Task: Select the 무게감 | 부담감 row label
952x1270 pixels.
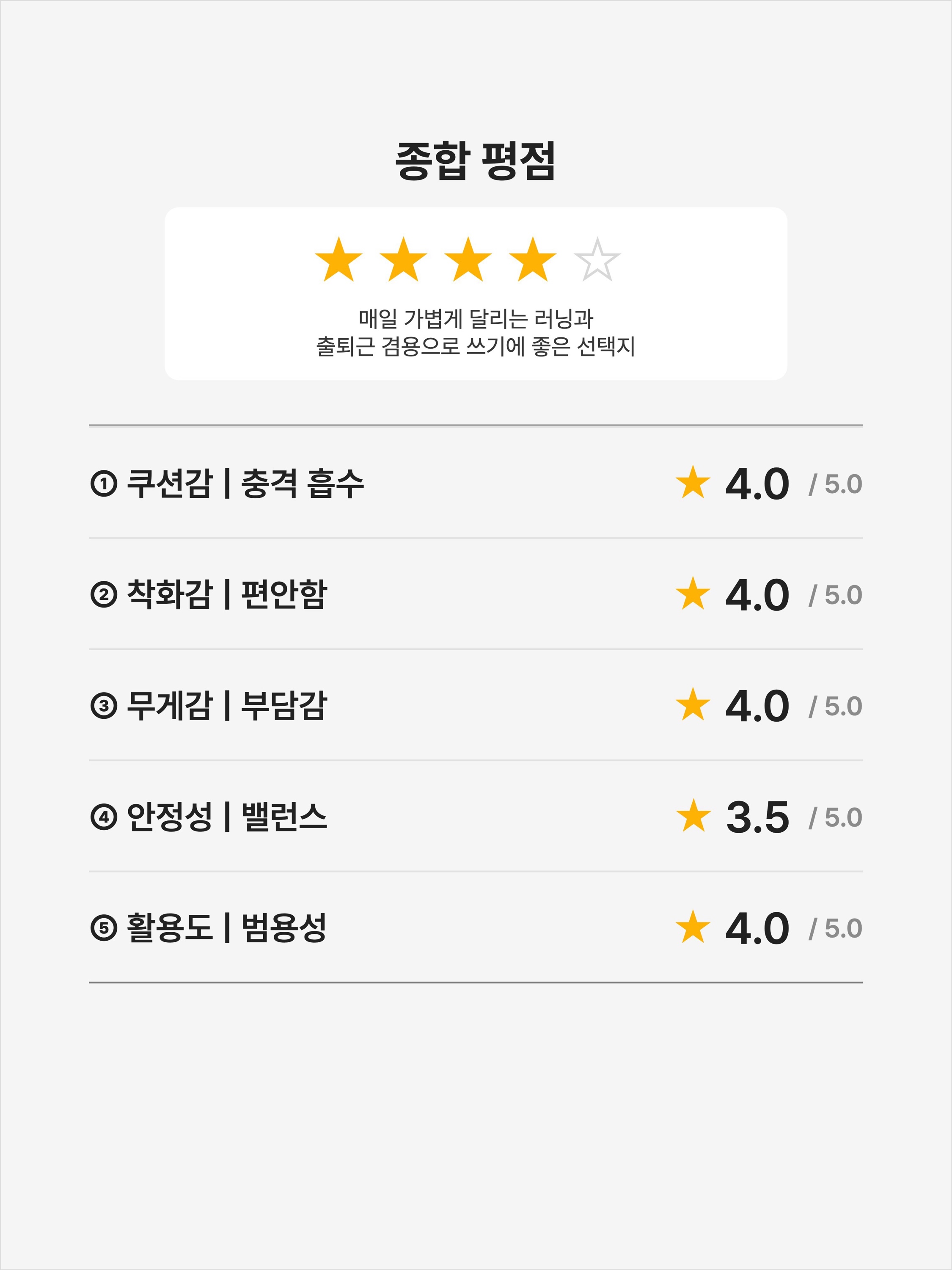Action: coord(209,706)
